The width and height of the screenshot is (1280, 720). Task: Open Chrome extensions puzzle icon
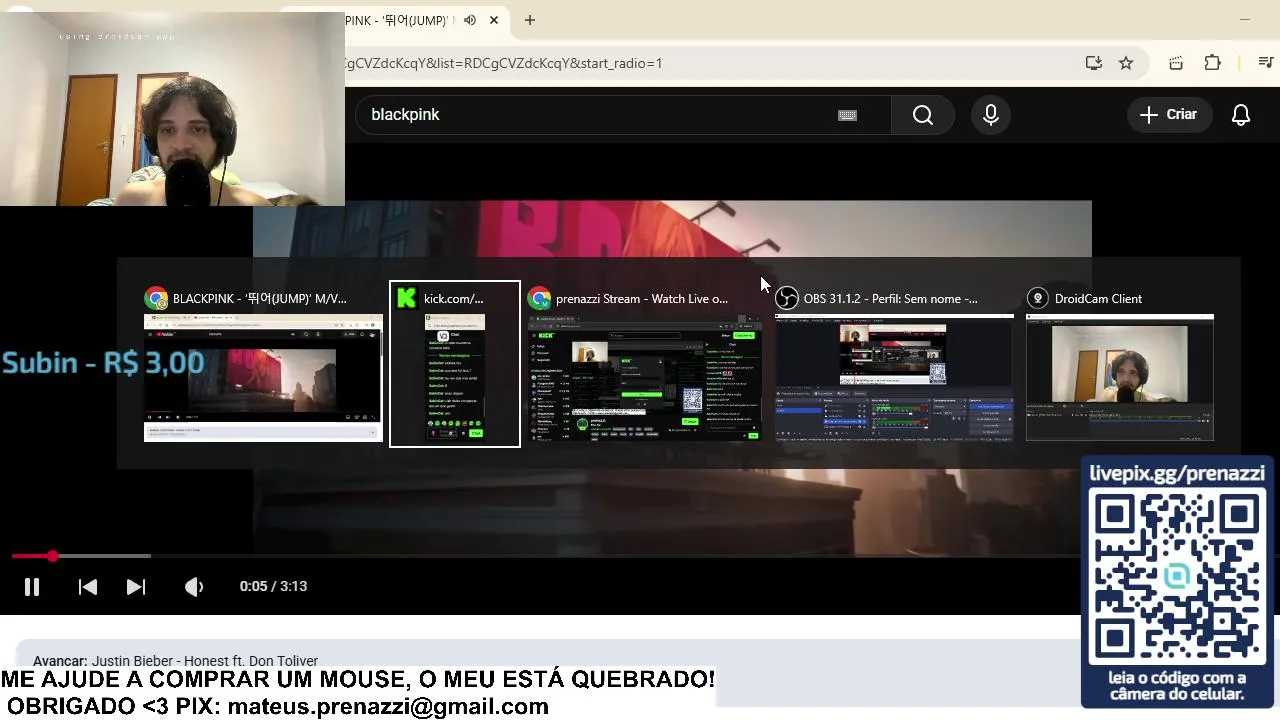click(1212, 63)
